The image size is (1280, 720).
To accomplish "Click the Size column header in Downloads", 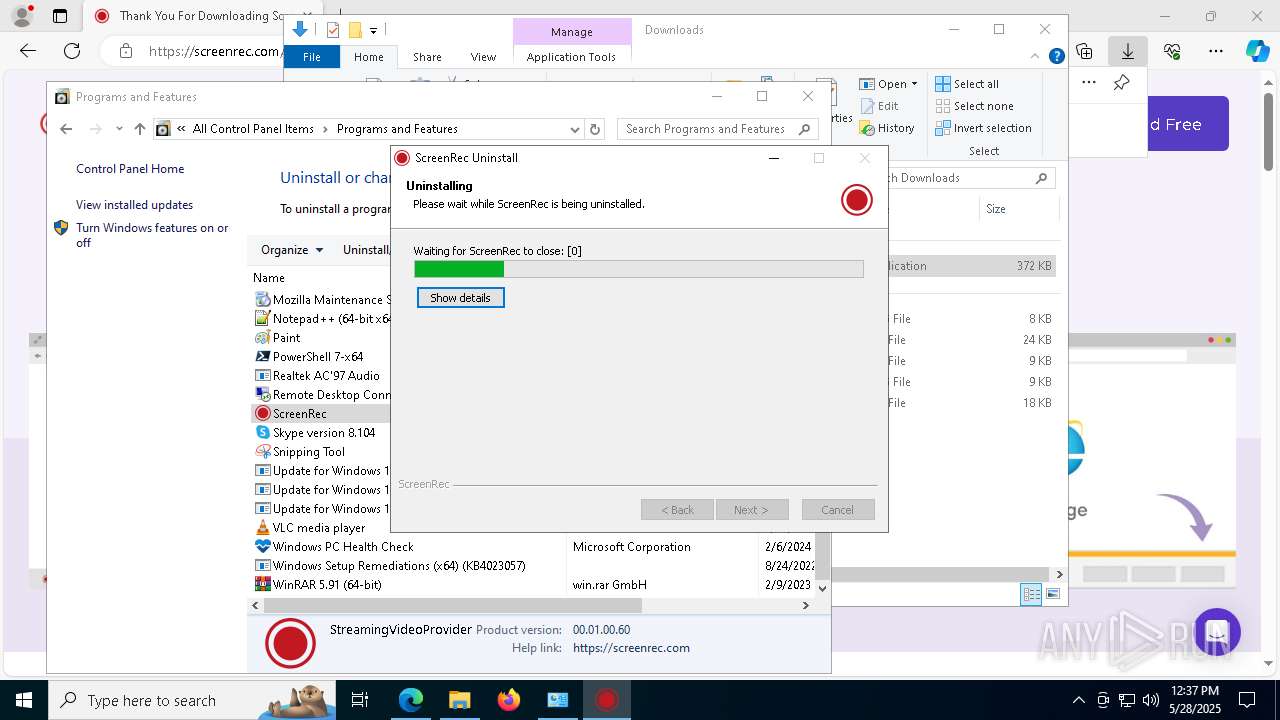I will click(996, 209).
